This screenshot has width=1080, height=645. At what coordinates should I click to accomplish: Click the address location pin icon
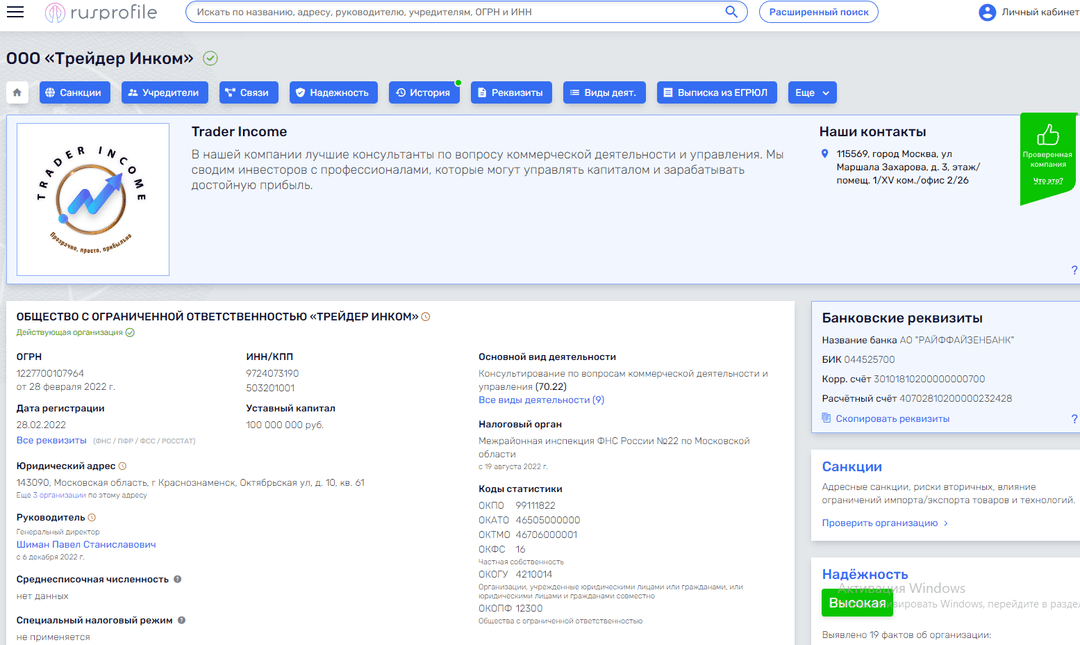pos(824,154)
